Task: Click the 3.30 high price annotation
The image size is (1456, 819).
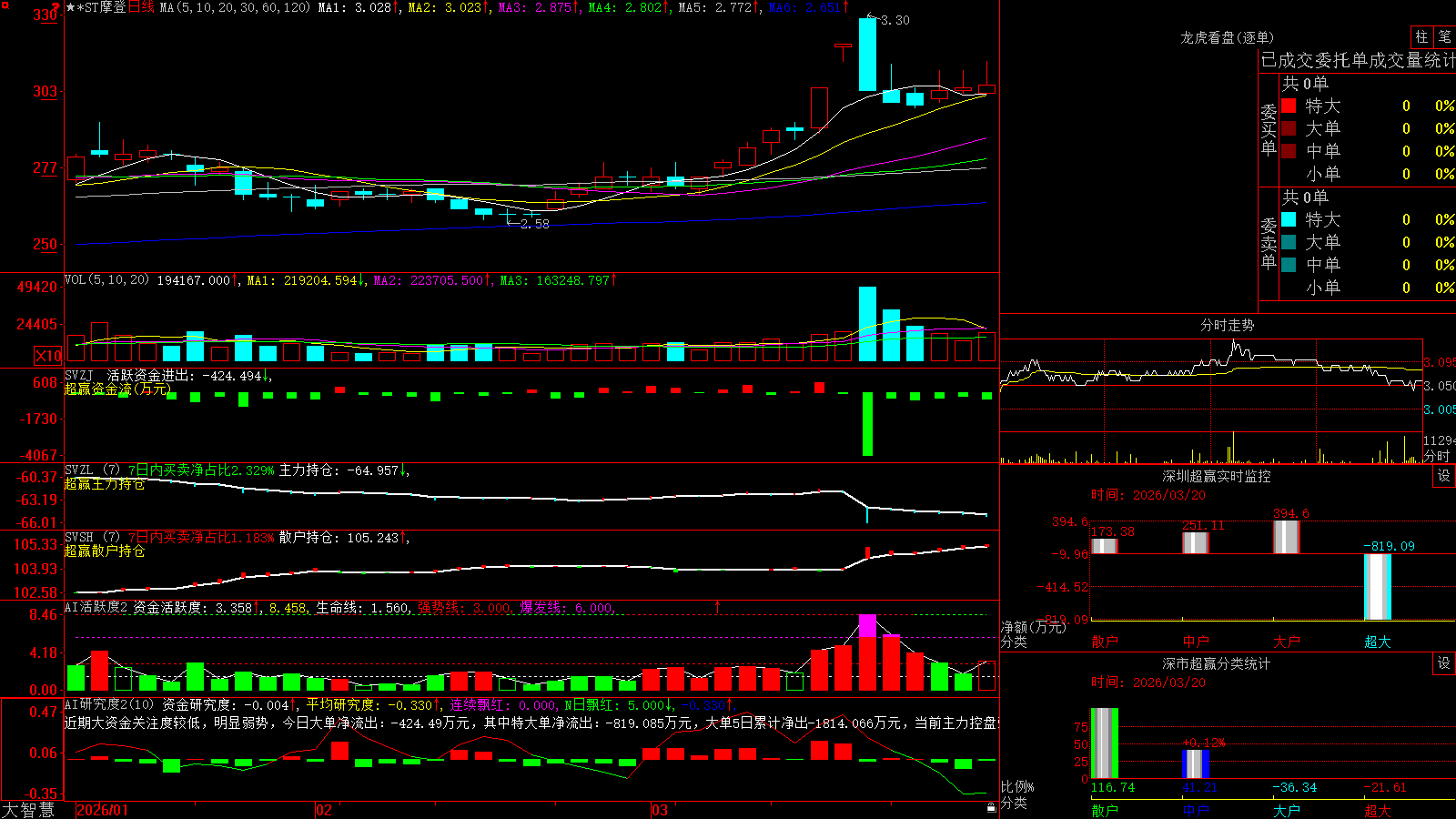Action: (x=895, y=20)
